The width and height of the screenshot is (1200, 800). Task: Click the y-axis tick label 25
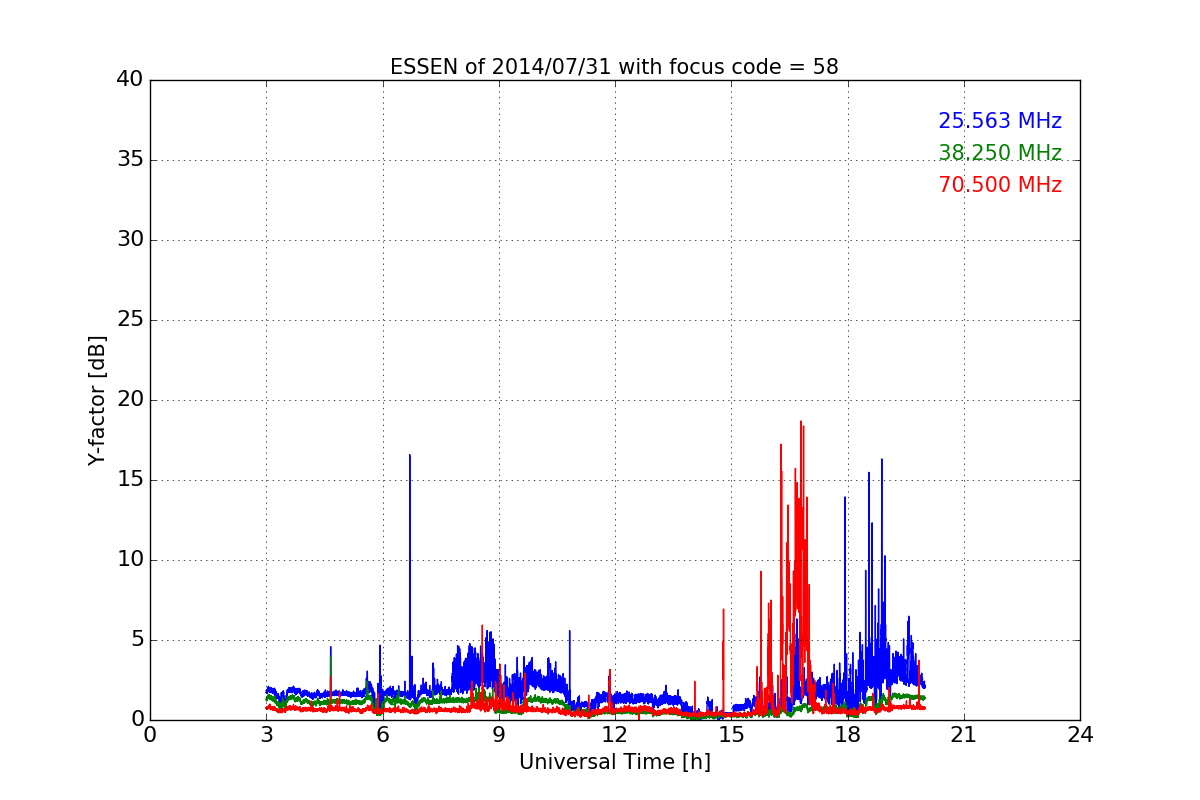pyautogui.click(x=130, y=319)
